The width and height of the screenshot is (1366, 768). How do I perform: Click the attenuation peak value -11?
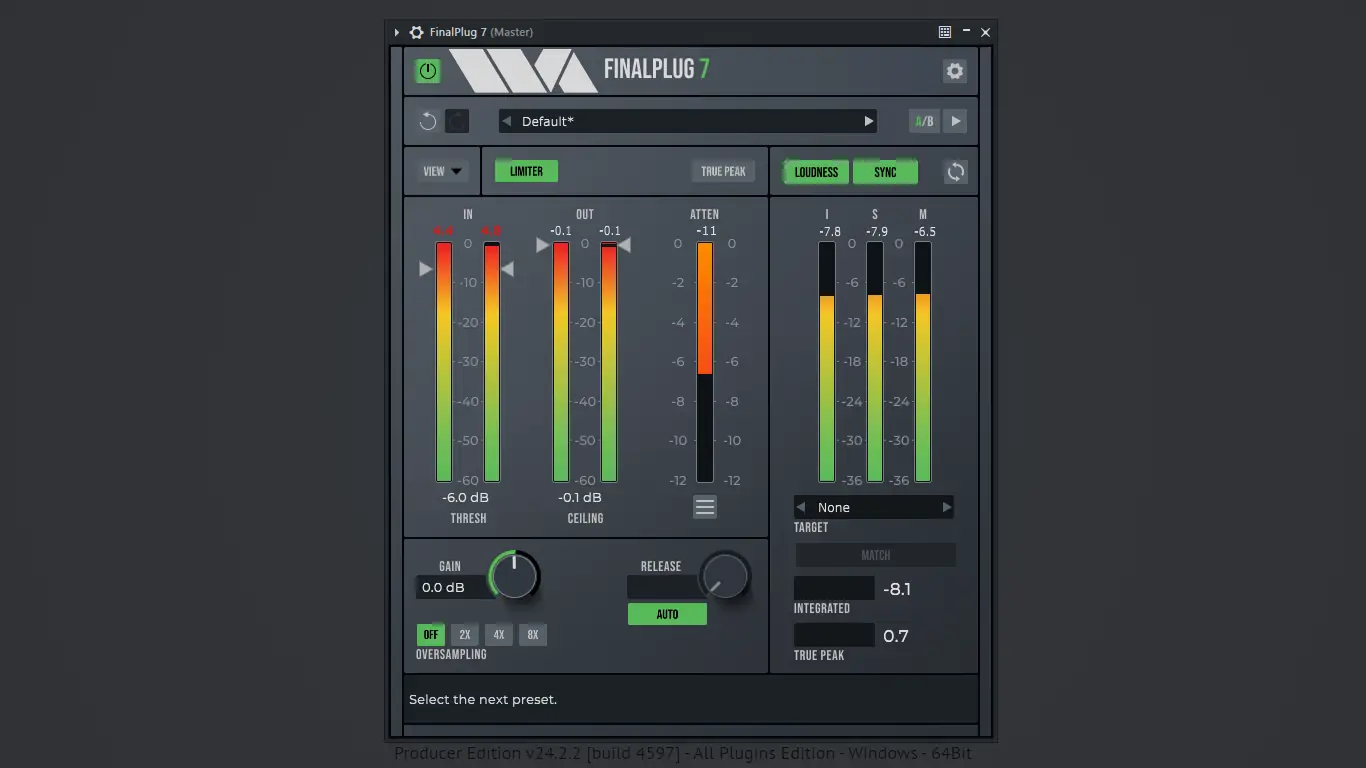(x=706, y=231)
